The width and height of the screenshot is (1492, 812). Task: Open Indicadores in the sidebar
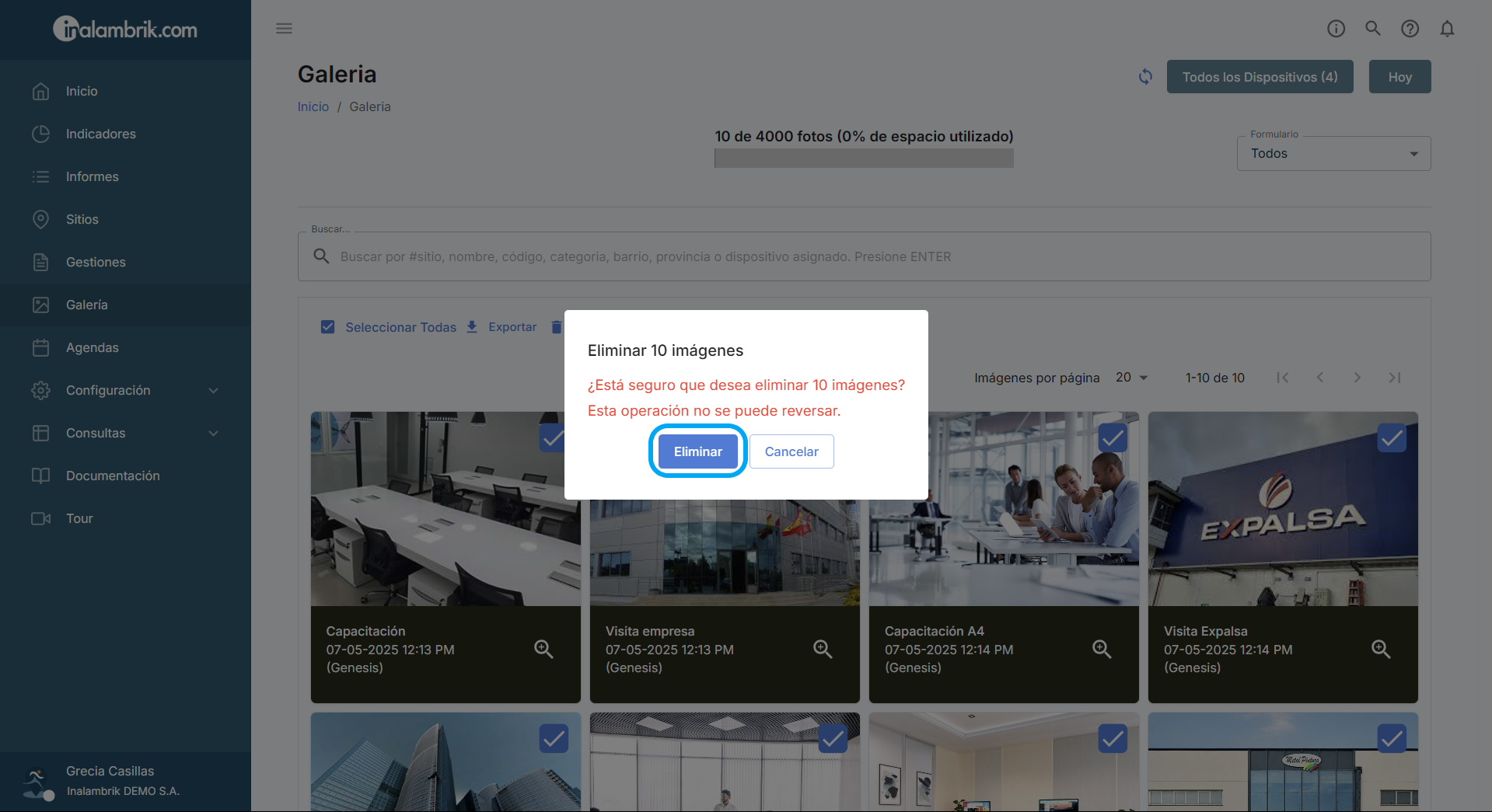pyautogui.click(x=125, y=134)
